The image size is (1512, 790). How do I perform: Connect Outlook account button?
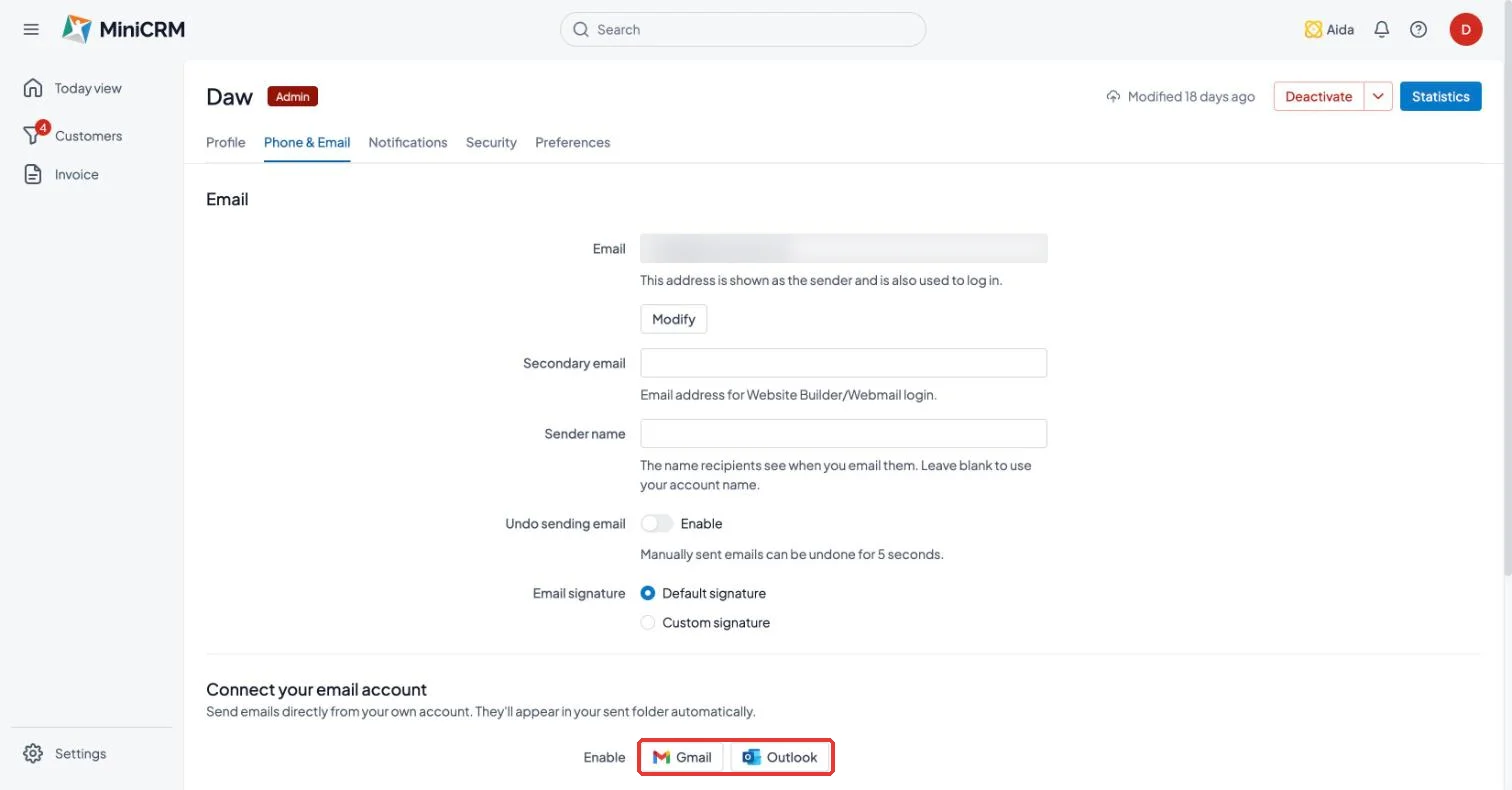(x=780, y=757)
